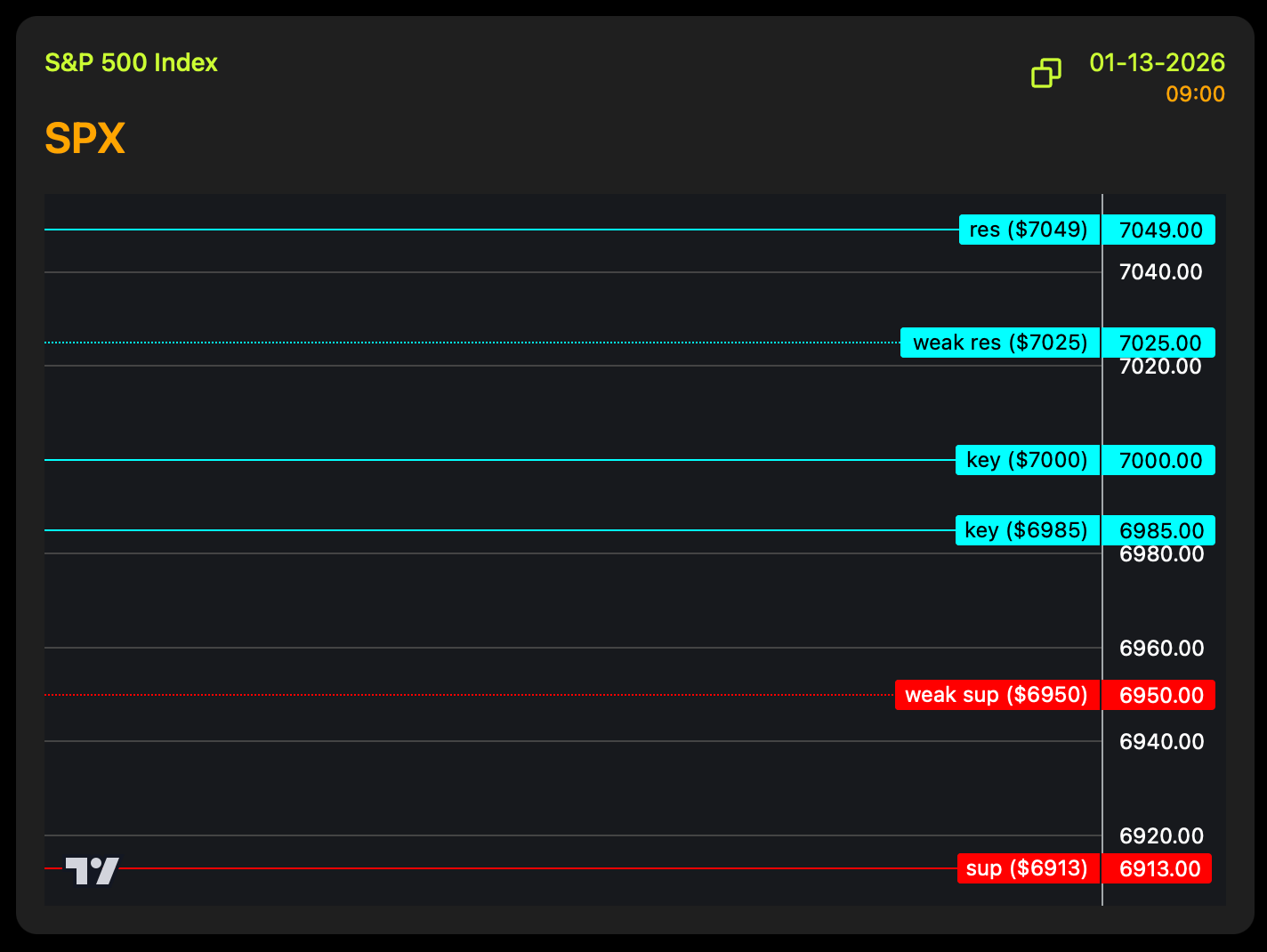Click the sup ($6913) level label
The width and height of the screenshot is (1267, 952).
(1027, 868)
